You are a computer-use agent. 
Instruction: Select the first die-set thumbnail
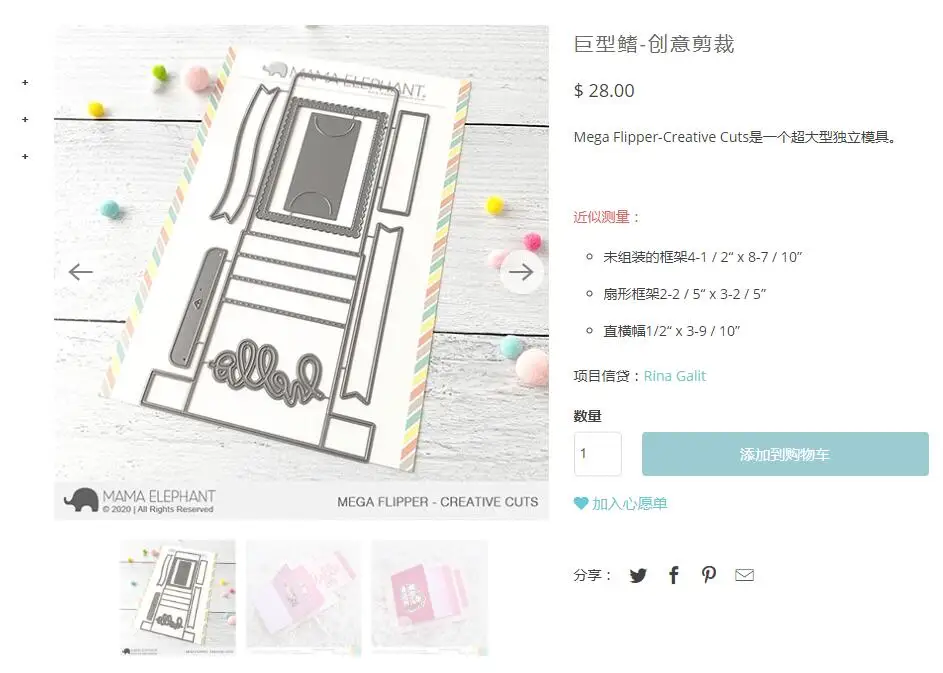tap(177, 598)
